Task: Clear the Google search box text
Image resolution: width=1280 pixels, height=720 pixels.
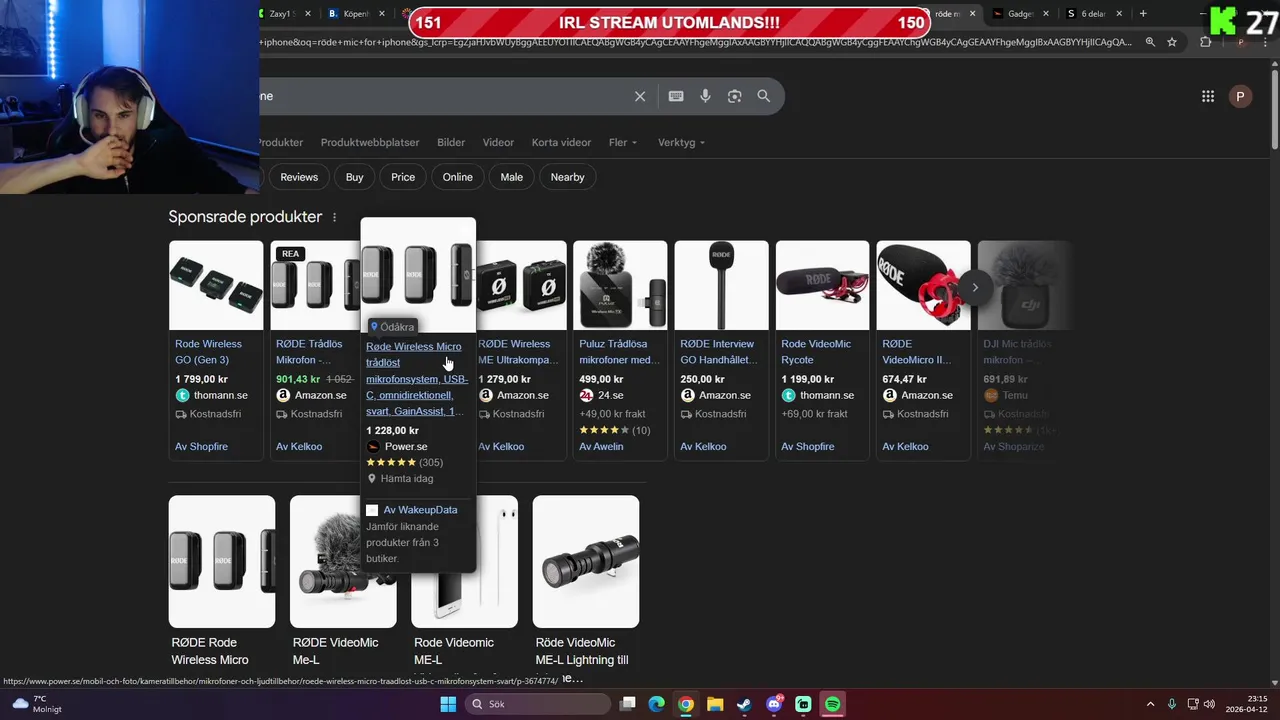Action: click(640, 96)
